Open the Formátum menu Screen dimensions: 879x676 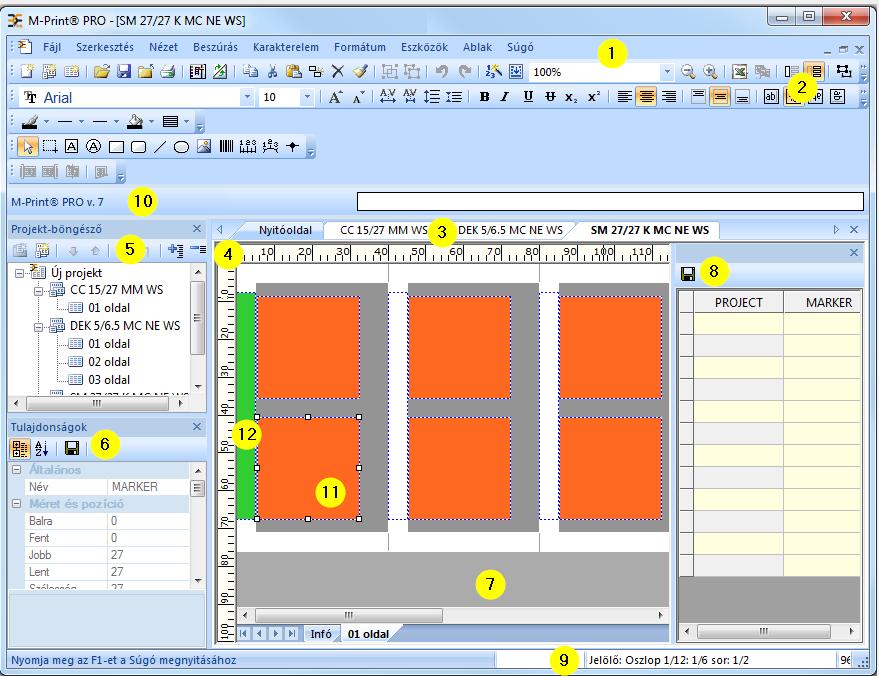coord(359,47)
